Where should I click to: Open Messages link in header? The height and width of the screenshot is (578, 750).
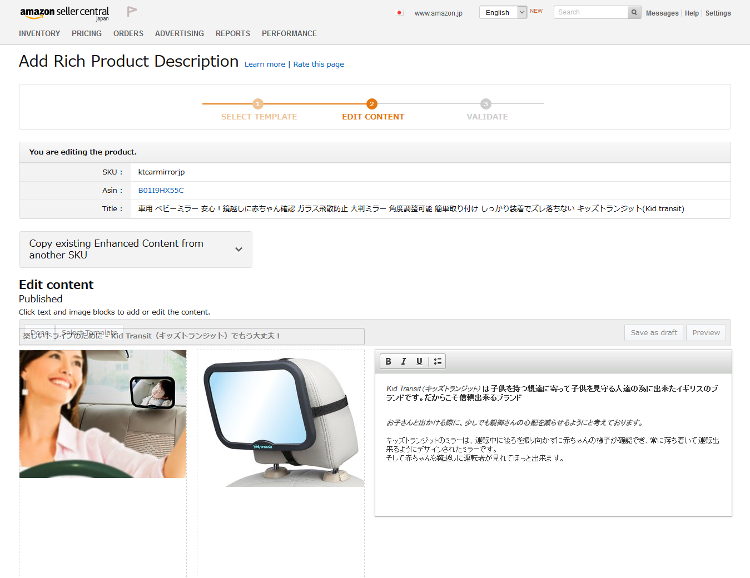point(662,13)
